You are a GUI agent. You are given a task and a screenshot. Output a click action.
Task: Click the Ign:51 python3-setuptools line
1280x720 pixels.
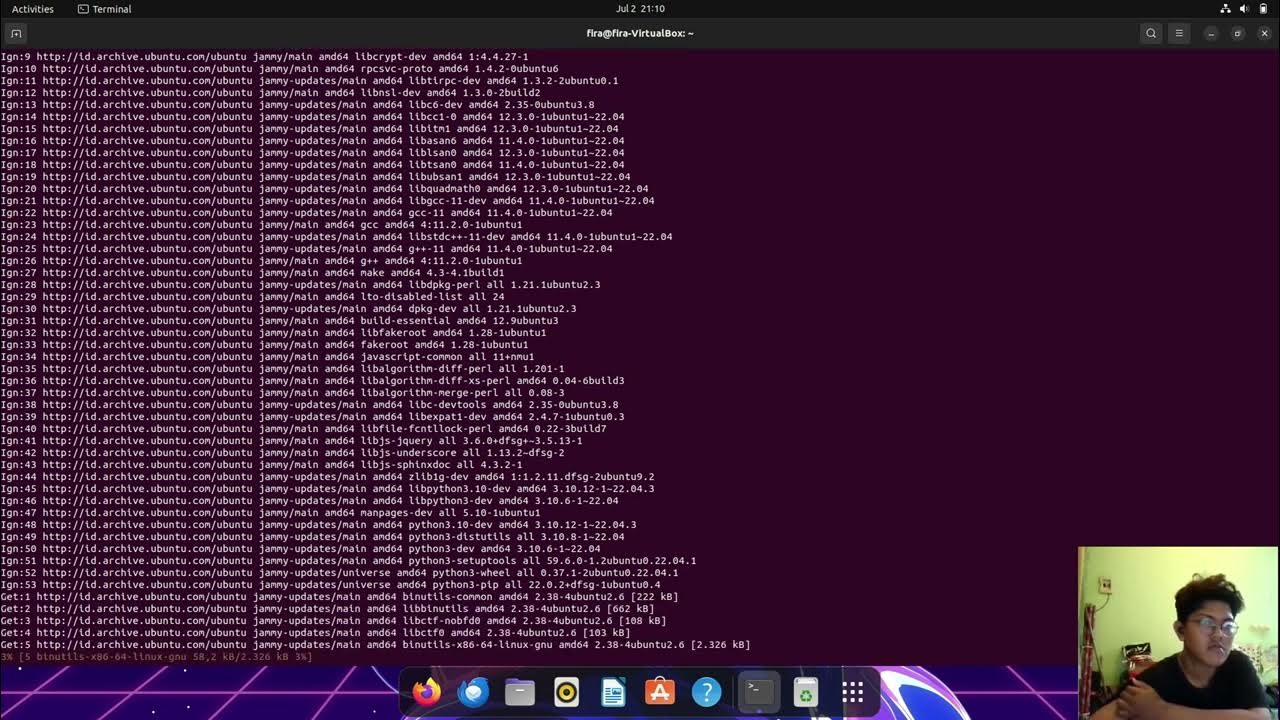[348, 561]
